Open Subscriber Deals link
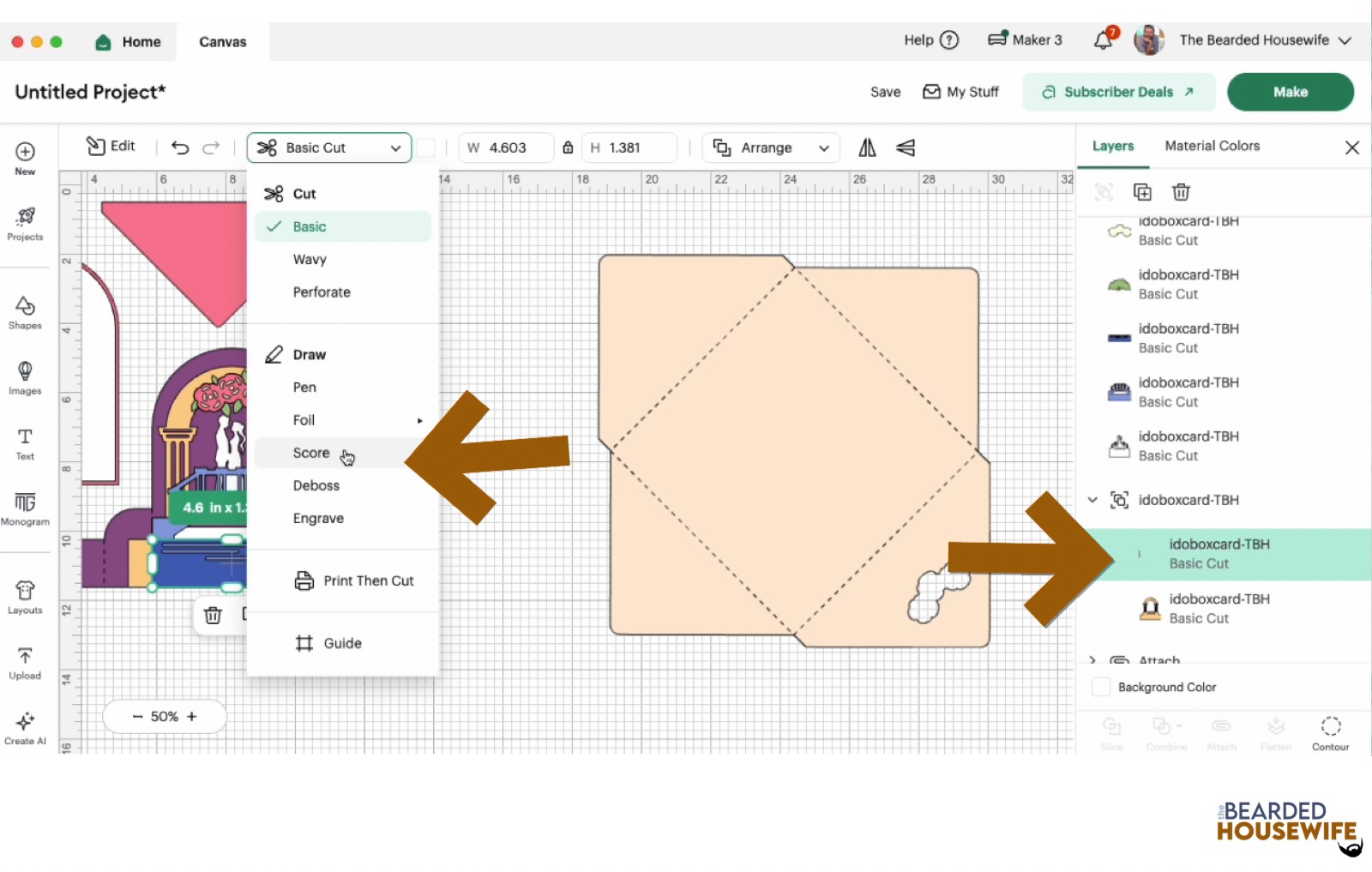The width and height of the screenshot is (1372, 872). pyautogui.click(x=1118, y=92)
